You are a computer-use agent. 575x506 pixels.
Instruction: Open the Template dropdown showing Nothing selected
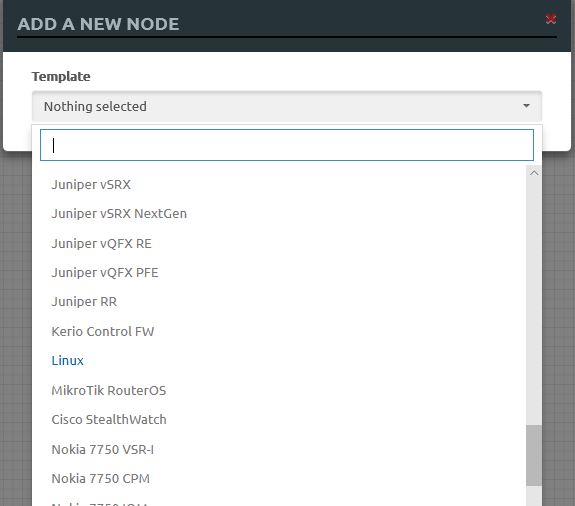coord(287,106)
